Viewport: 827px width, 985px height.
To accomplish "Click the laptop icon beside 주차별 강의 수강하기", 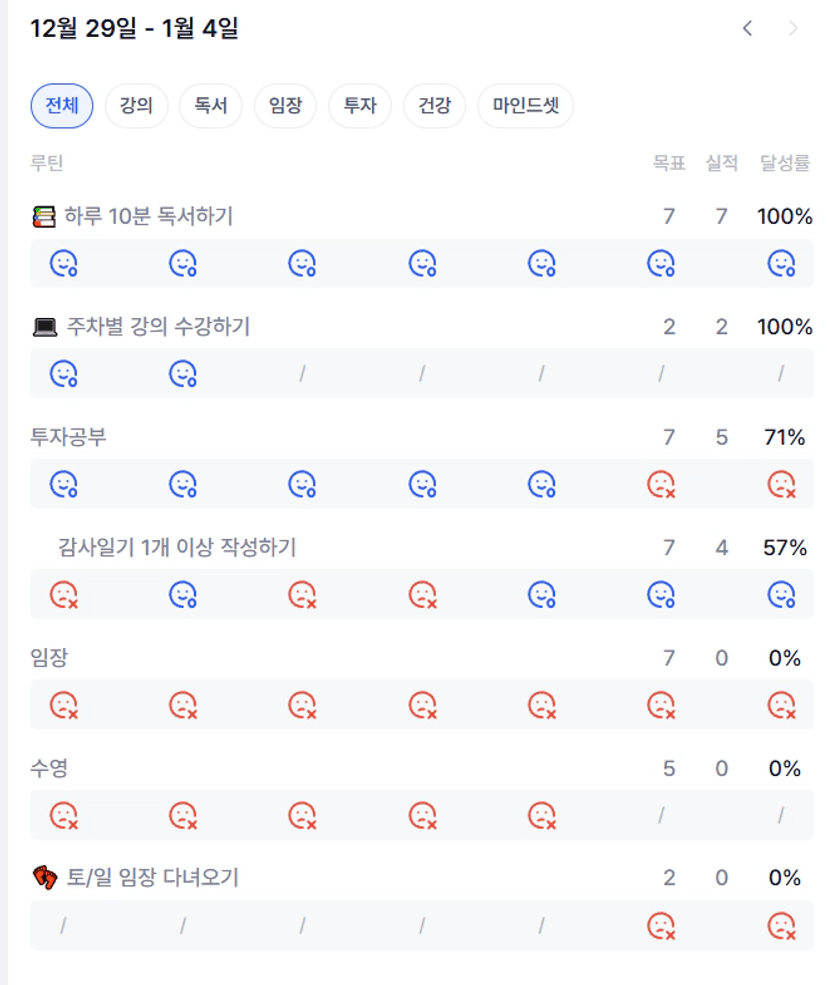I will (x=44, y=327).
